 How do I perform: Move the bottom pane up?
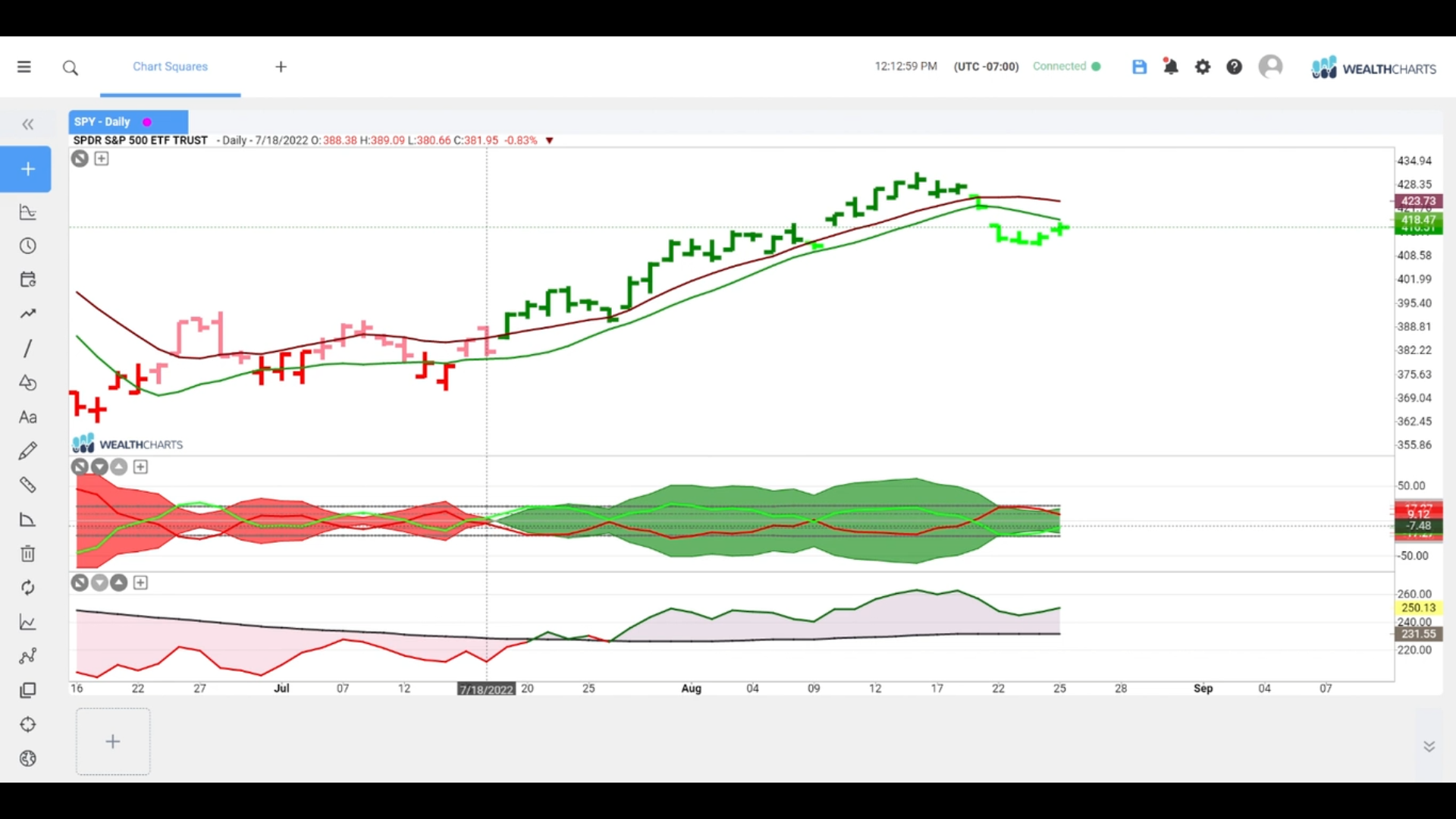[x=119, y=583]
